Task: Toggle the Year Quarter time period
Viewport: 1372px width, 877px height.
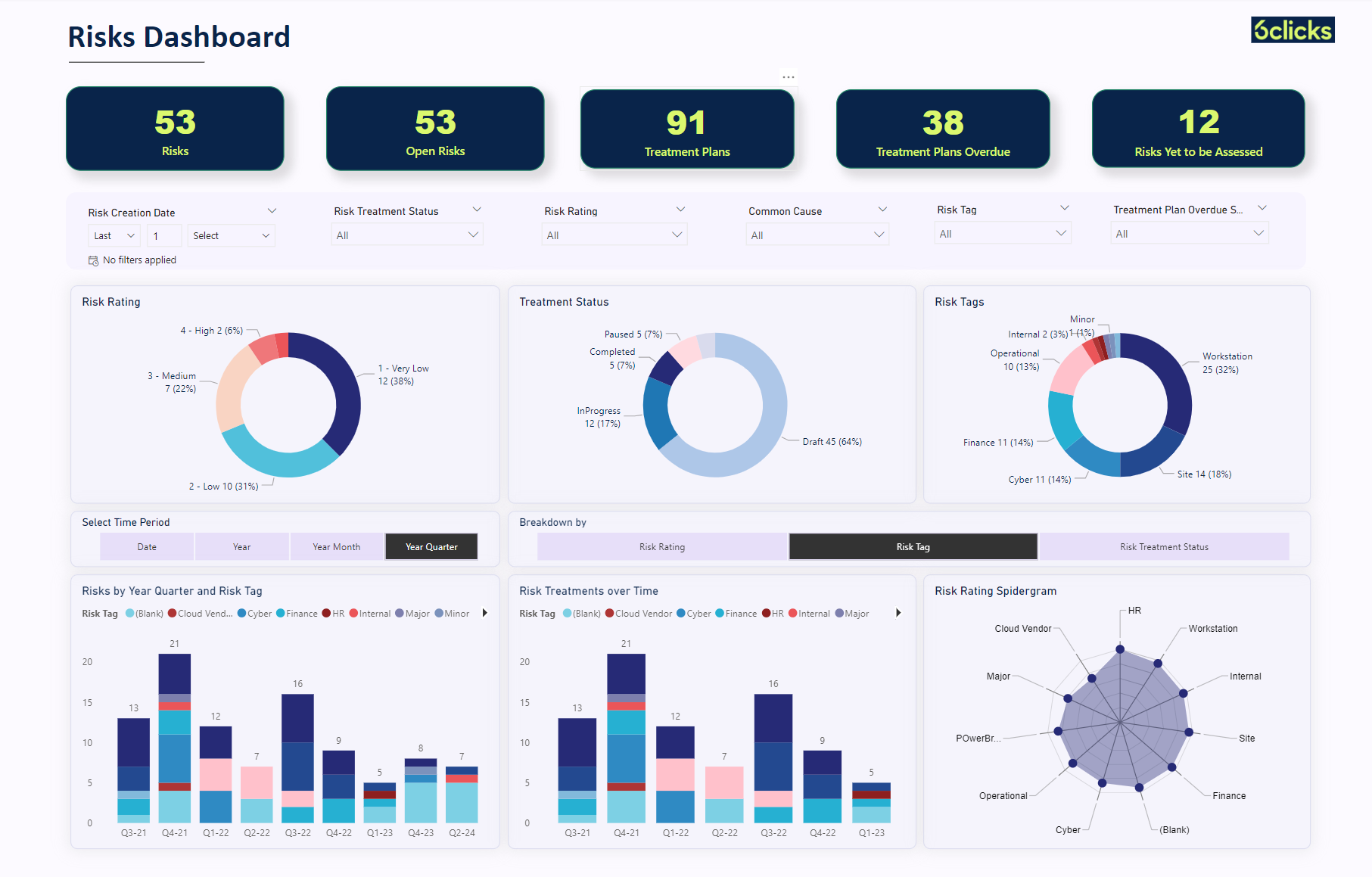Action: click(431, 546)
